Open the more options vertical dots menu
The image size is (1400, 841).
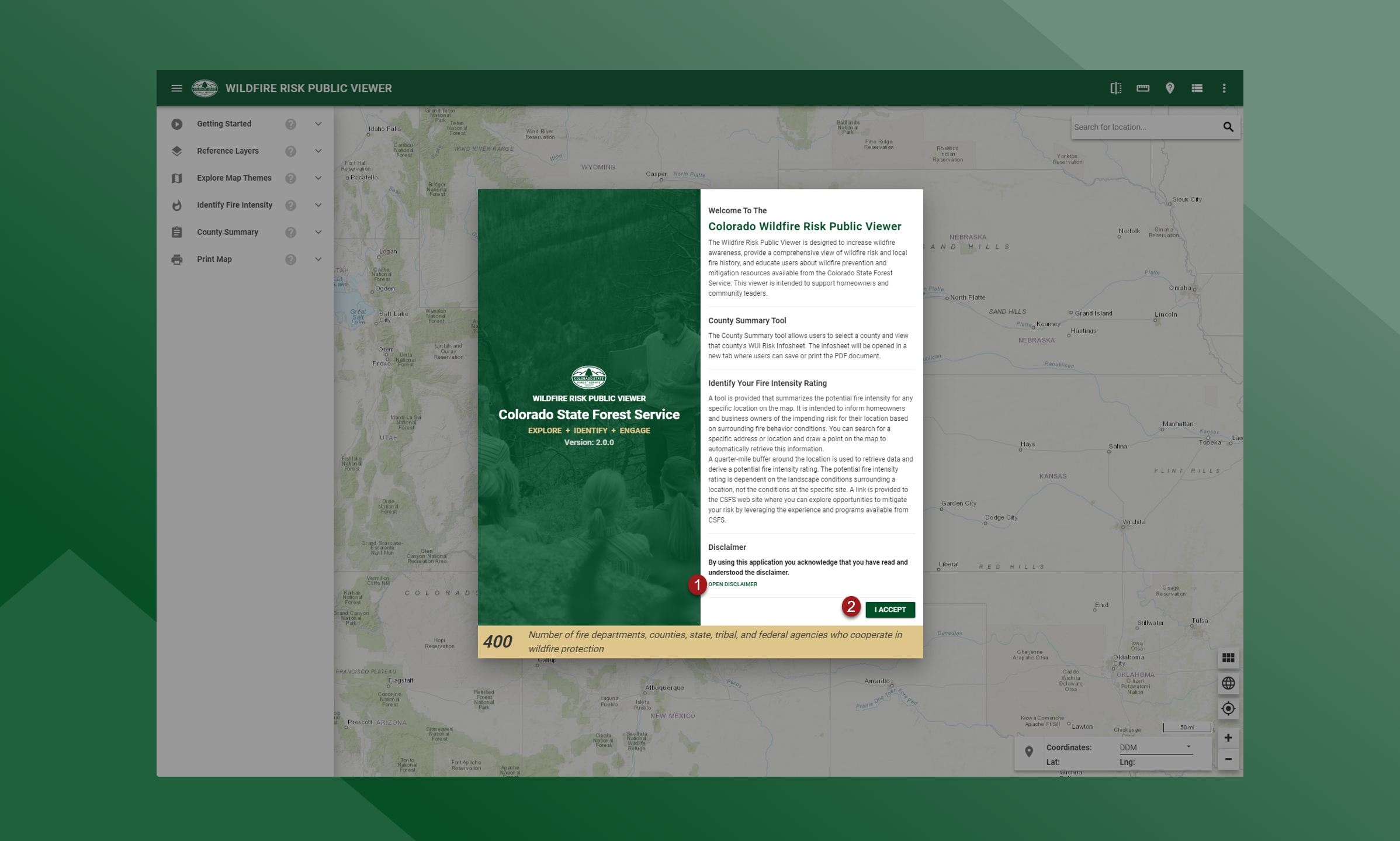click(x=1224, y=88)
